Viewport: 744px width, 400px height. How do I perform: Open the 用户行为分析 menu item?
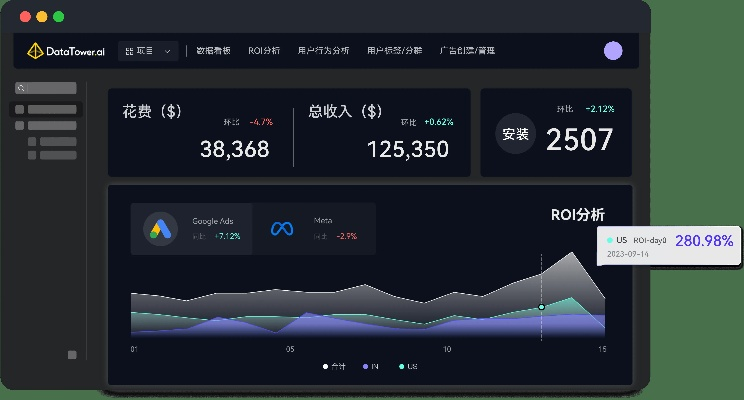(x=325, y=50)
